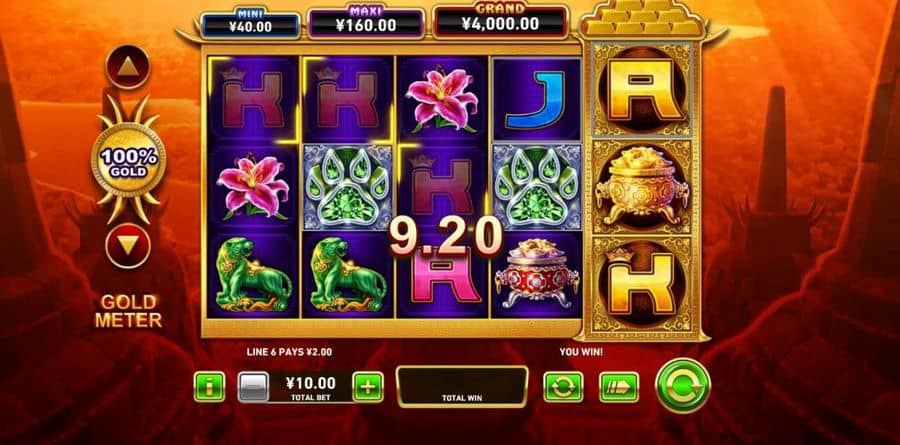Click the gold bars atop bonus reel
This screenshot has height=445, width=900.
coord(641,19)
